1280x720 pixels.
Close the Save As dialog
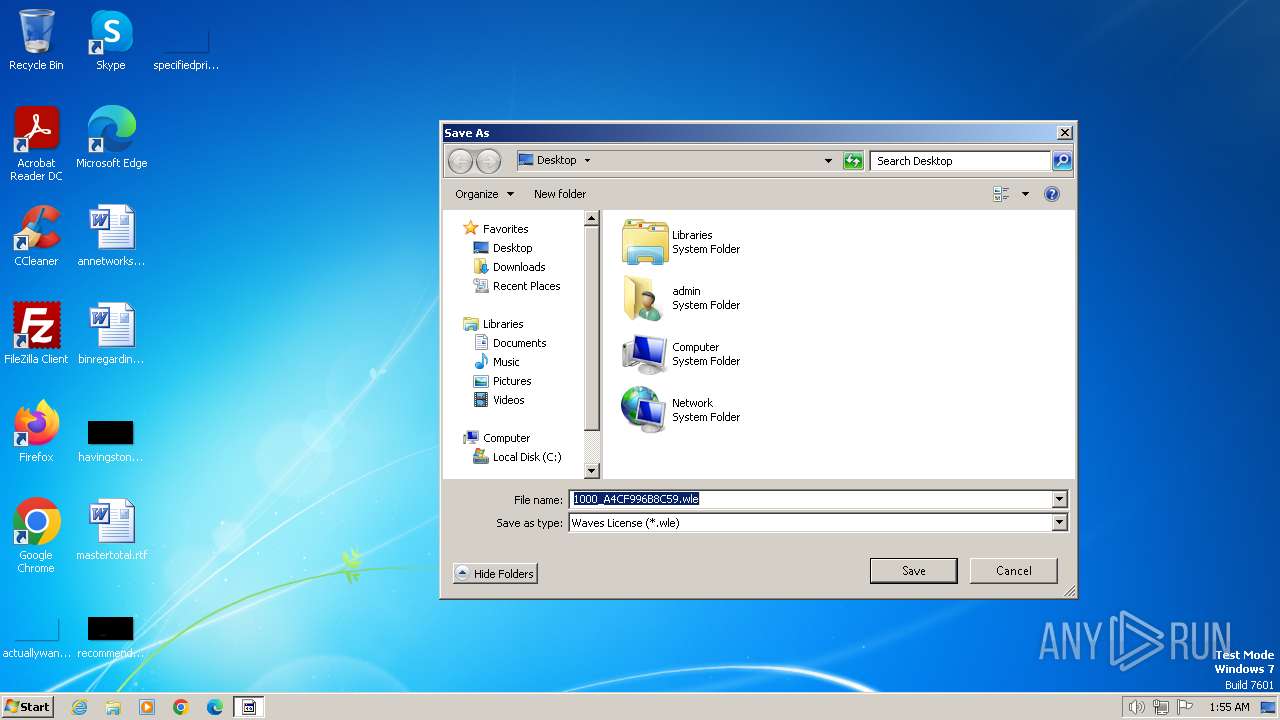coord(1065,132)
